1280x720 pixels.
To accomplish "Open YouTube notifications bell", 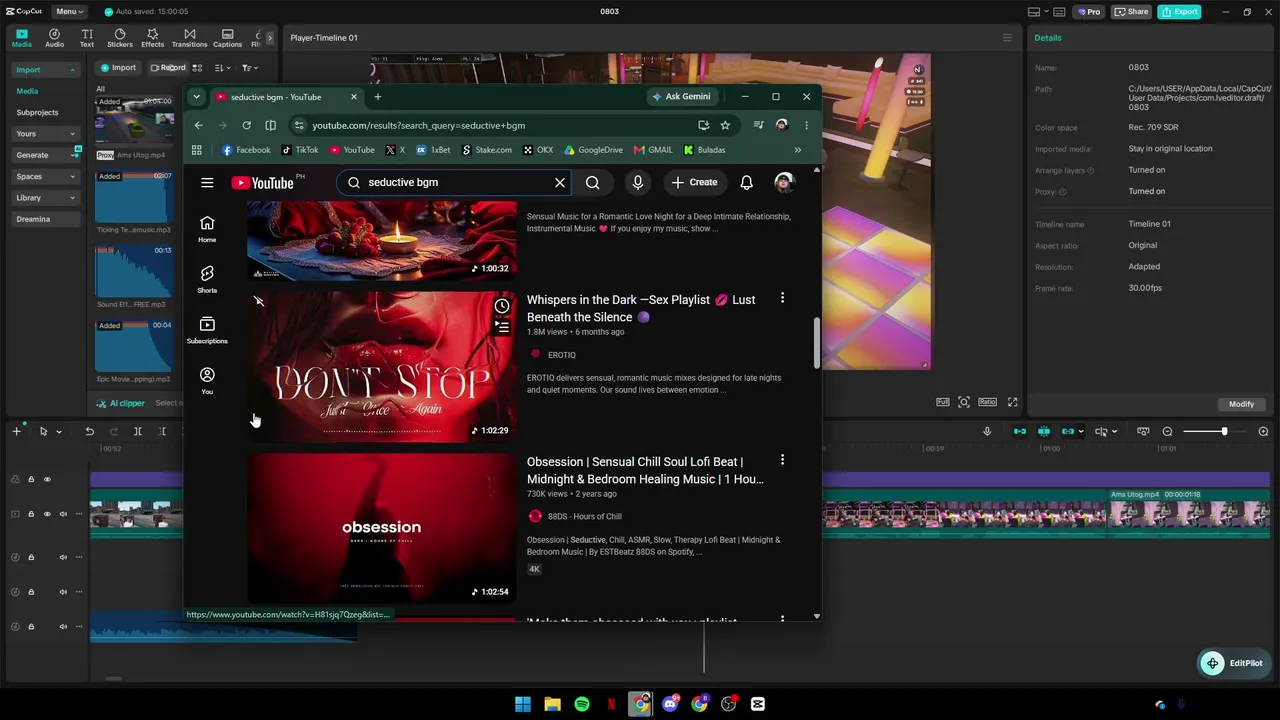I will pyautogui.click(x=746, y=183).
